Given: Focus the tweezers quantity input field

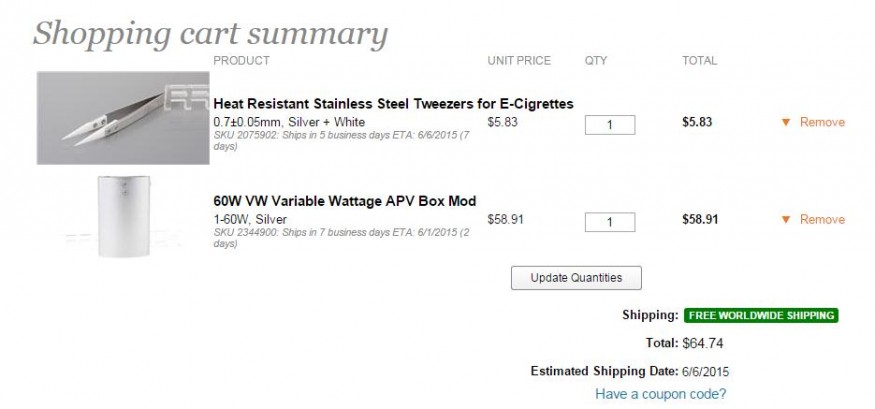Looking at the screenshot, I should click(610, 125).
